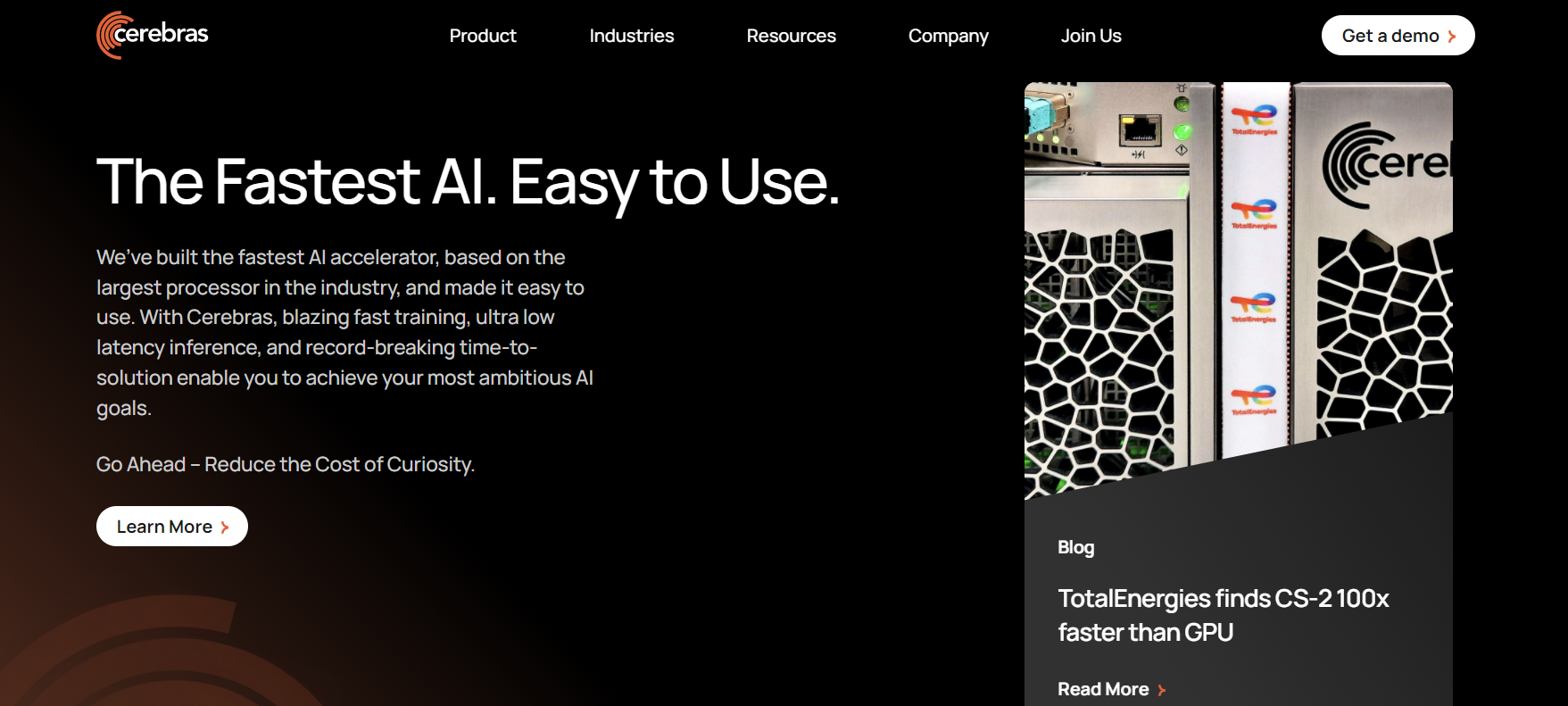Open the Join Us menu item
This screenshot has width=1568, height=706.
click(x=1091, y=36)
